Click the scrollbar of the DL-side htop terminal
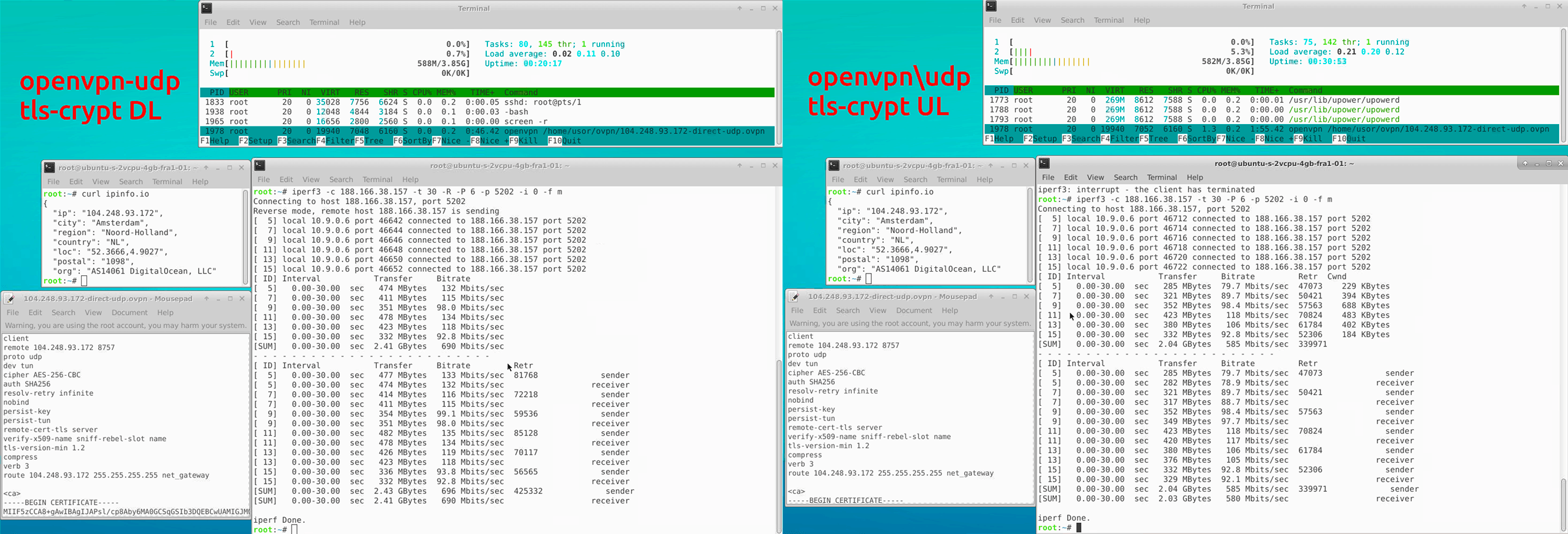This screenshot has height=534, width=1568. point(778,88)
